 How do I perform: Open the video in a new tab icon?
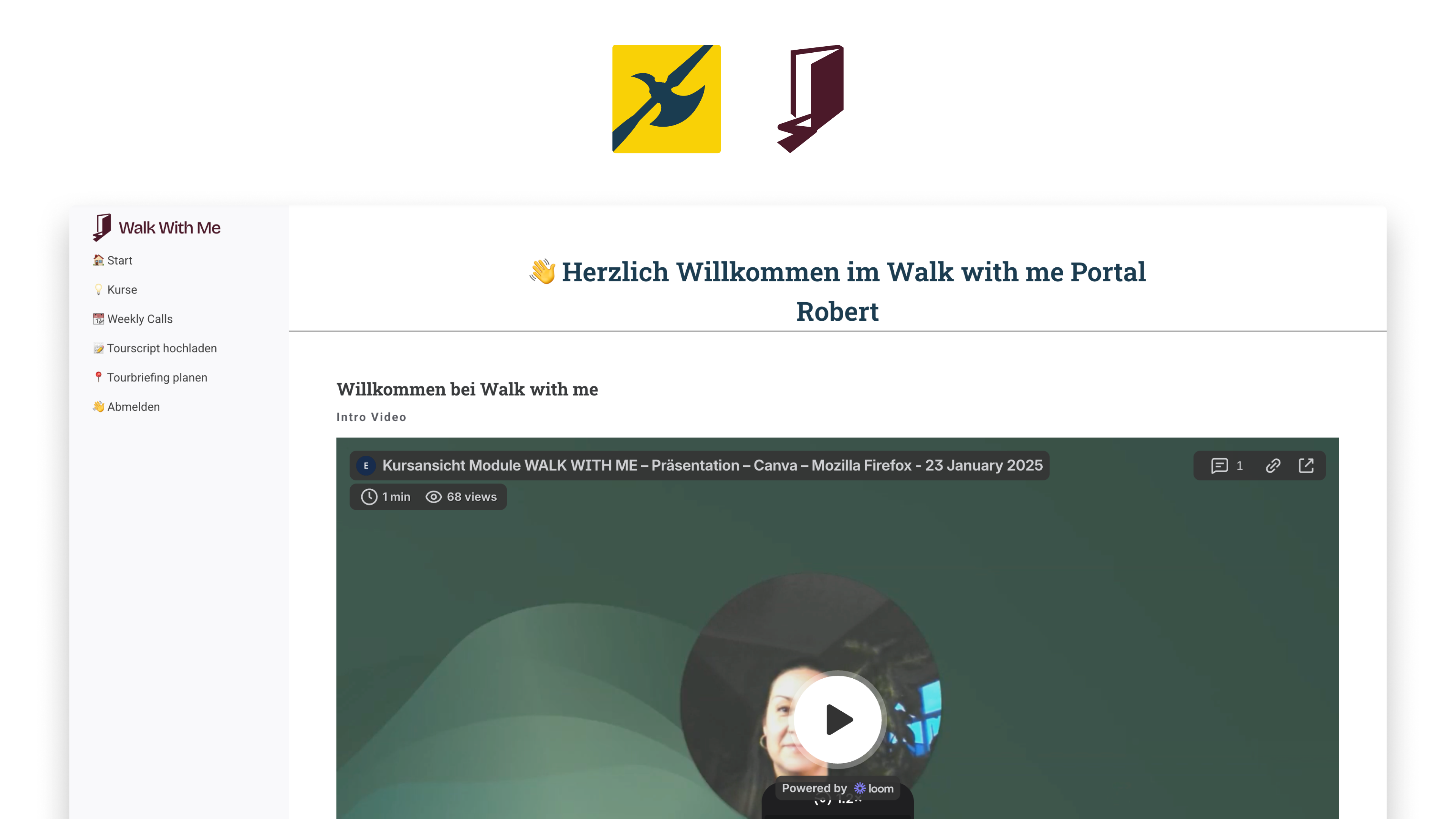1306,466
